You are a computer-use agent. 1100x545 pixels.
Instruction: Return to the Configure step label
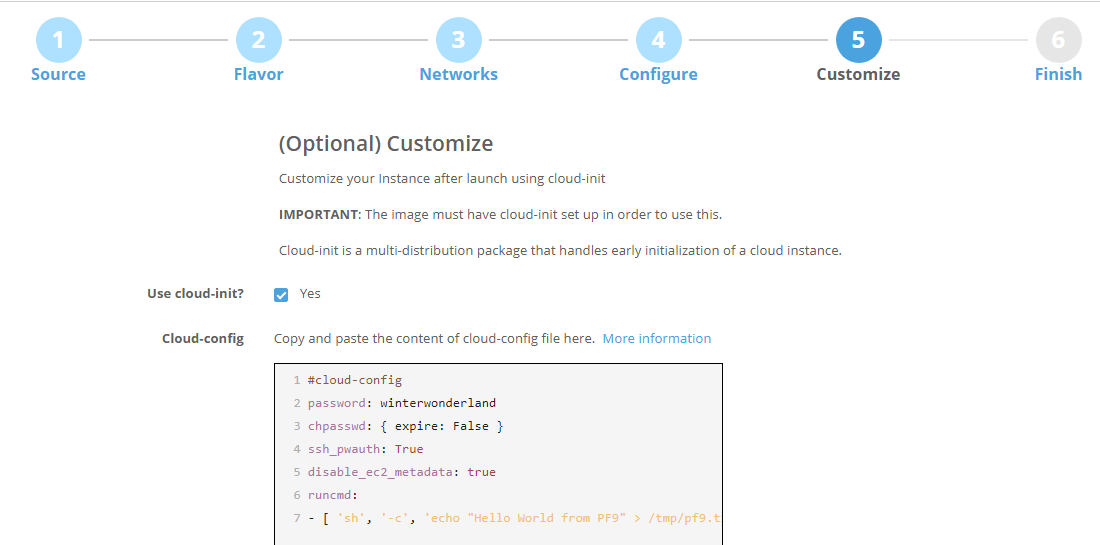pyautogui.click(x=658, y=74)
